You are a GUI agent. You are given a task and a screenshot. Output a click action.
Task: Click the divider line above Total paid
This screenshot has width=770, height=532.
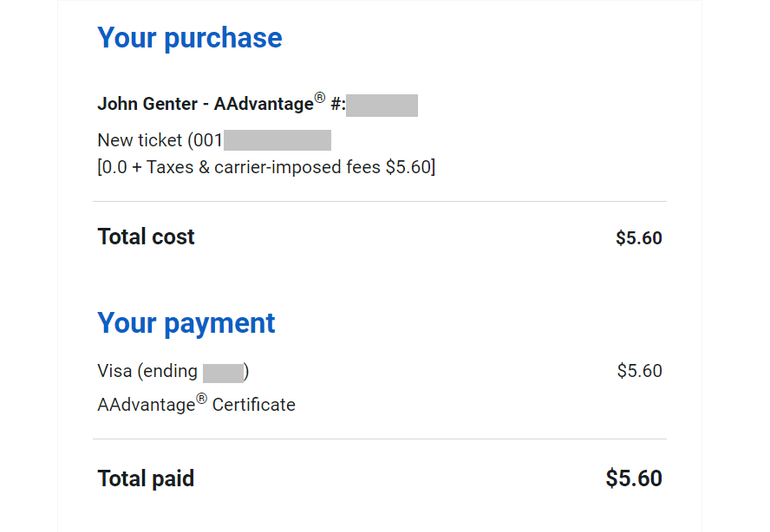(380, 439)
